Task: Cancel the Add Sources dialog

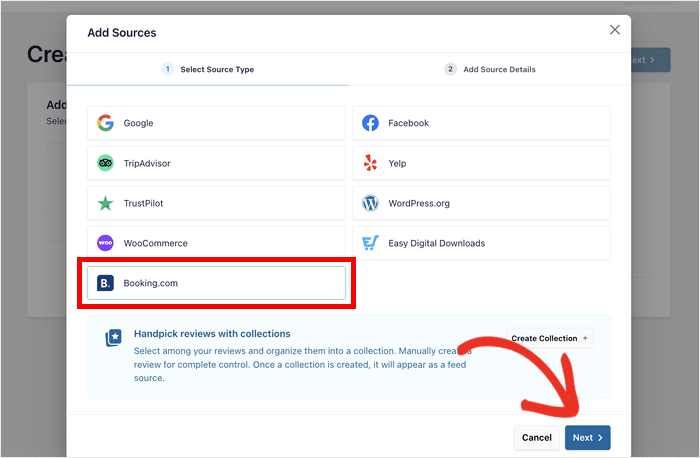Action: 537,437
